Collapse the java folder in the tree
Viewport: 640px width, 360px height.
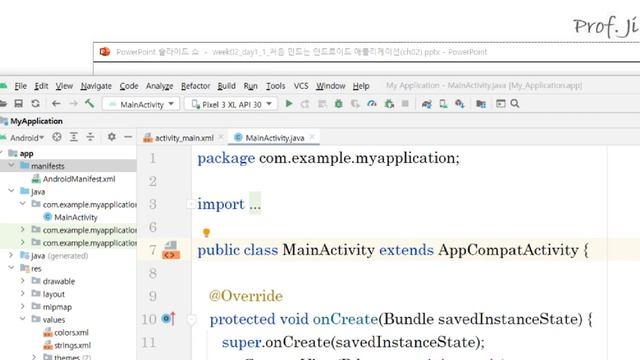tap(11, 191)
